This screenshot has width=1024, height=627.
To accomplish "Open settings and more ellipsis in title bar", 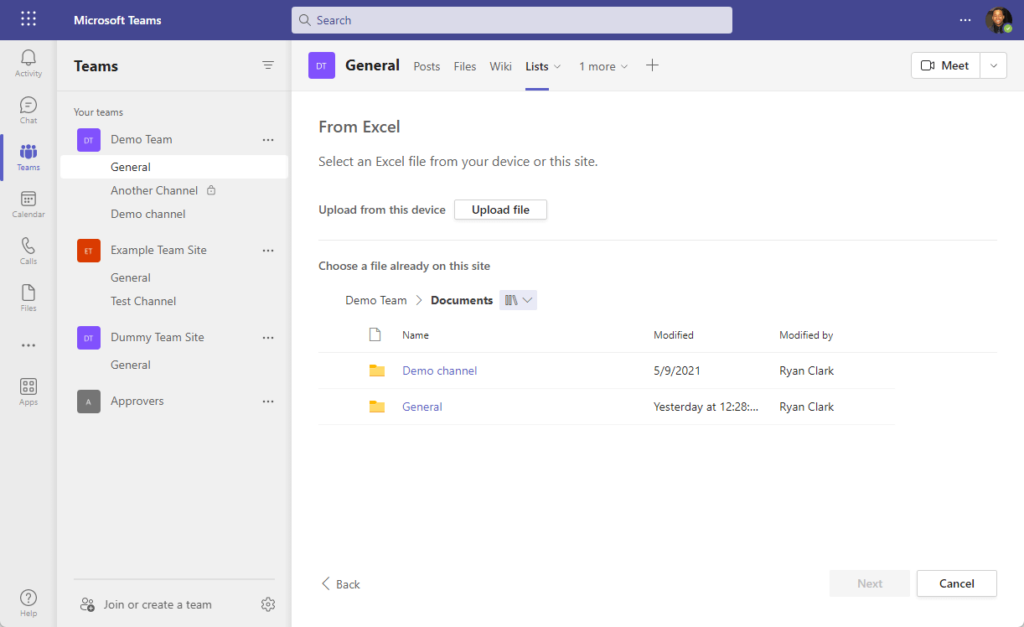I will coord(965,20).
